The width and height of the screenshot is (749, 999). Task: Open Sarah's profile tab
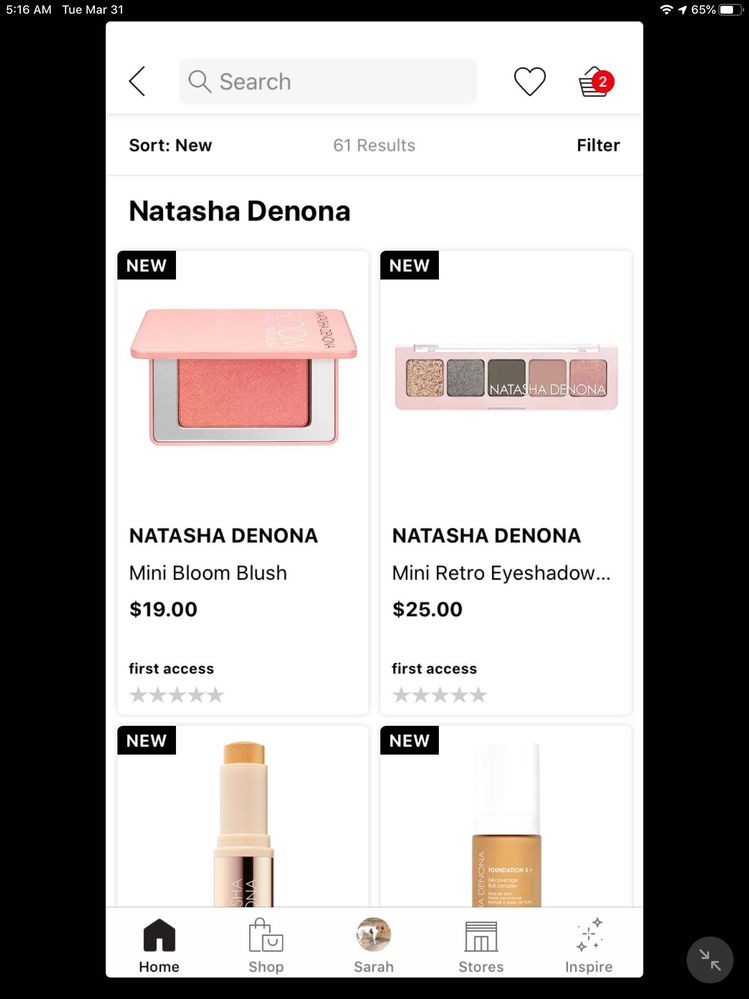click(x=373, y=946)
